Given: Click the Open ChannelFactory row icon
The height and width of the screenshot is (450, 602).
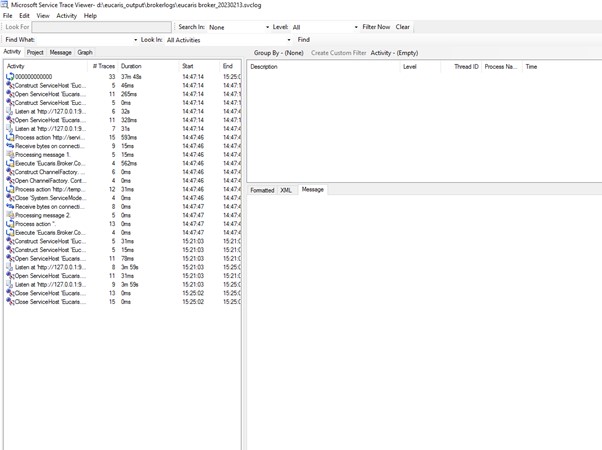Looking at the screenshot, I should [10, 180].
